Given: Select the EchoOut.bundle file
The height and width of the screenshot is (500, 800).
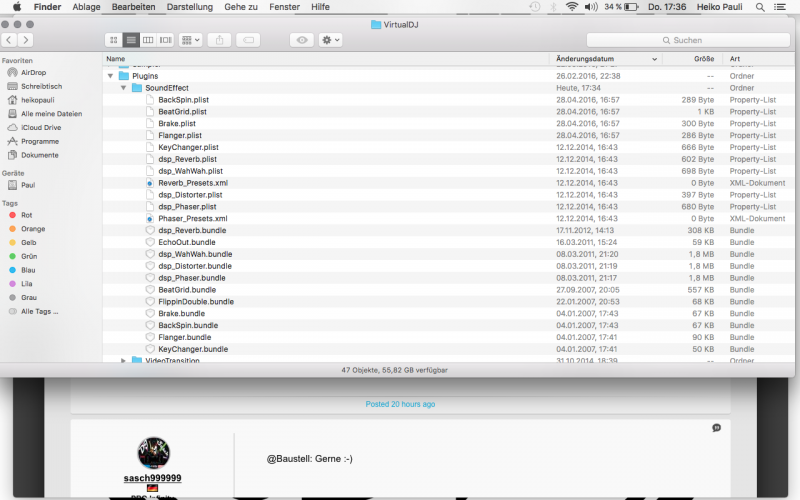Looking at the screenshot, I should (187, 242).
